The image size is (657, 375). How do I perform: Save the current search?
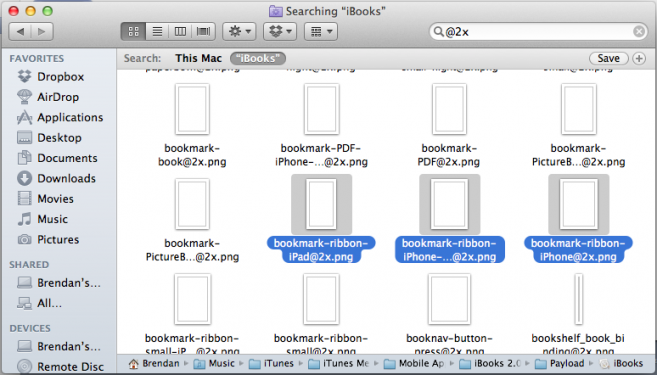(608, 58)
